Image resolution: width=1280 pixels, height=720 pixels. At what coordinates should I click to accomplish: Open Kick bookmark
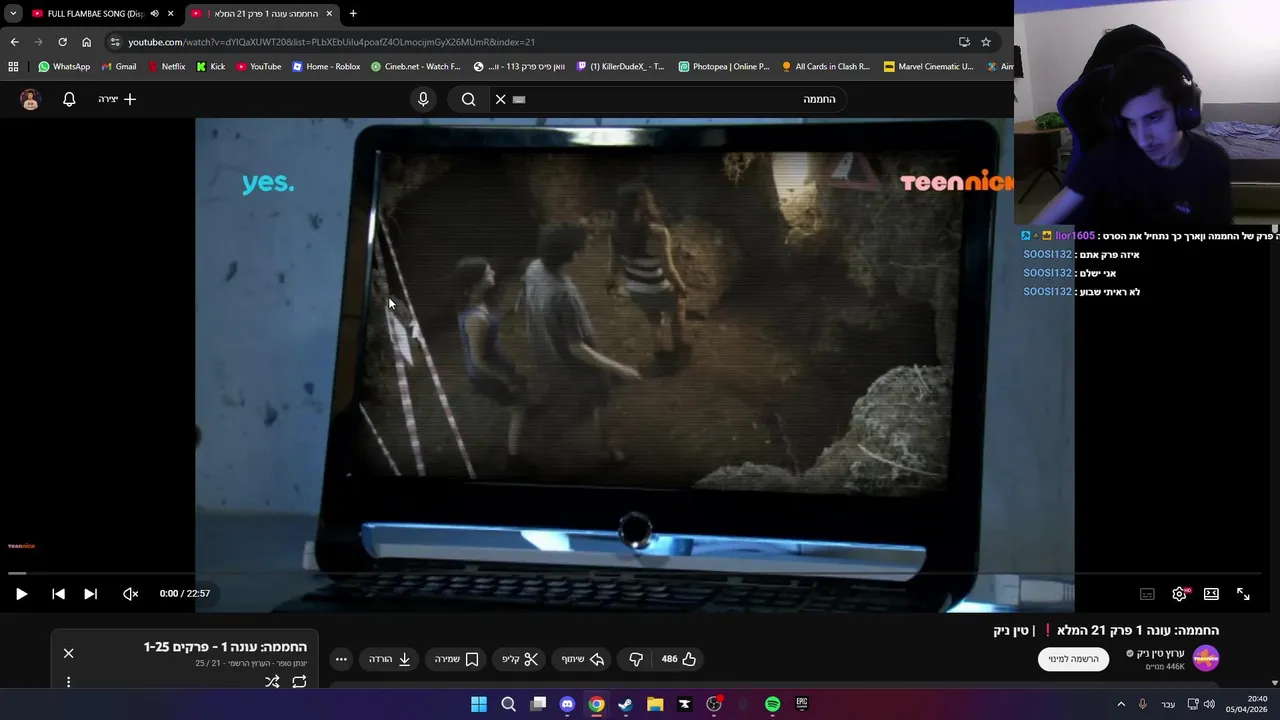tap(211, 67)
